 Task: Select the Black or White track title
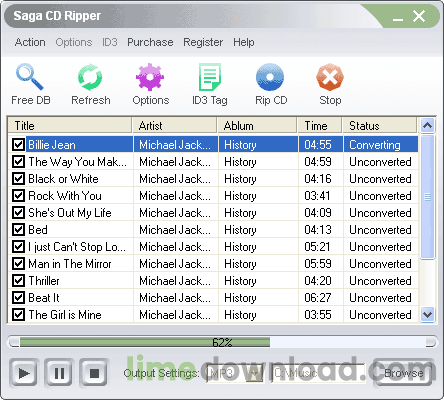[x=63, y=179]
